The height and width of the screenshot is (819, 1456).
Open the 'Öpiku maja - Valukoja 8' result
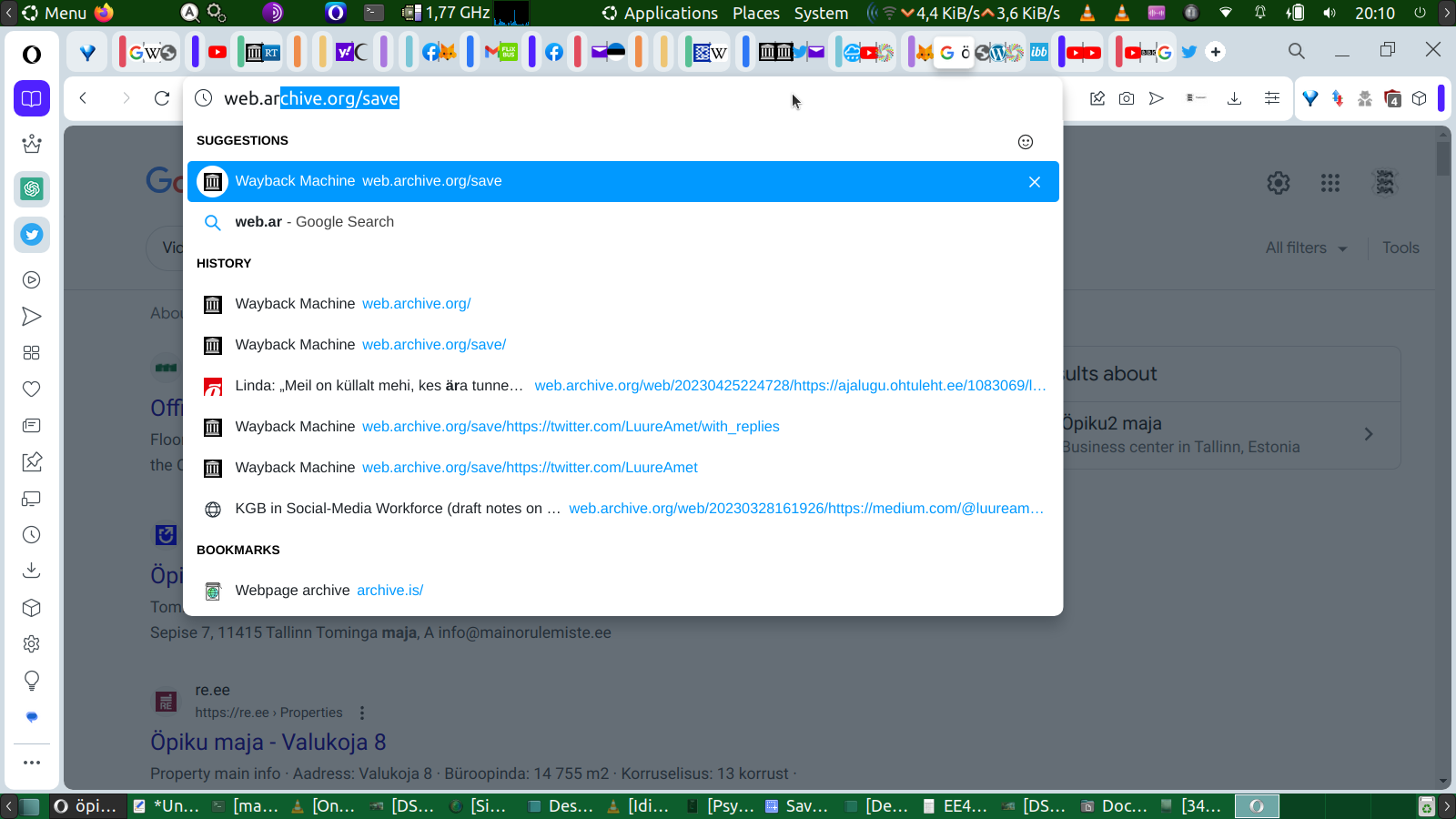(x=268, y=742)
